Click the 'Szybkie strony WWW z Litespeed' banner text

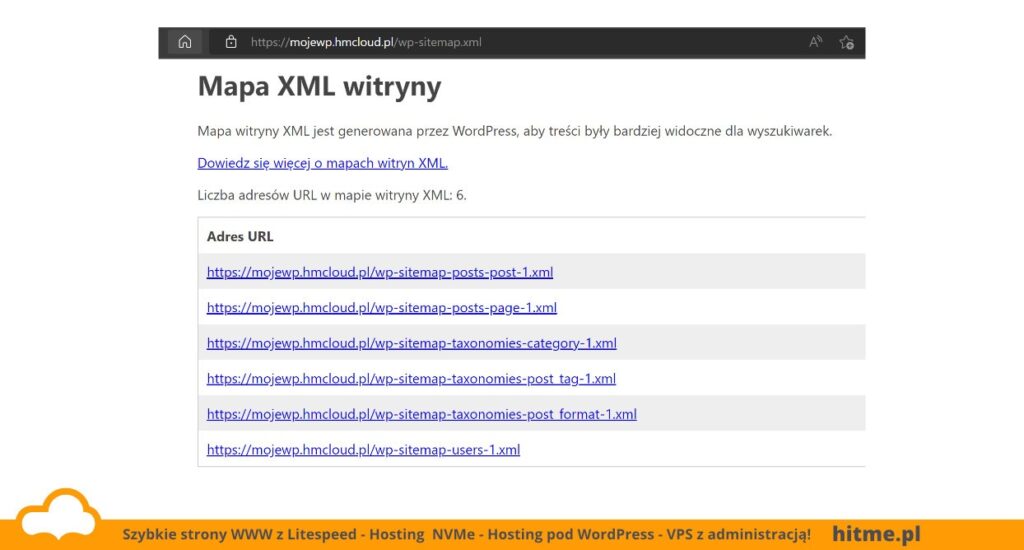pyautogui.click(x=466, y=534)
